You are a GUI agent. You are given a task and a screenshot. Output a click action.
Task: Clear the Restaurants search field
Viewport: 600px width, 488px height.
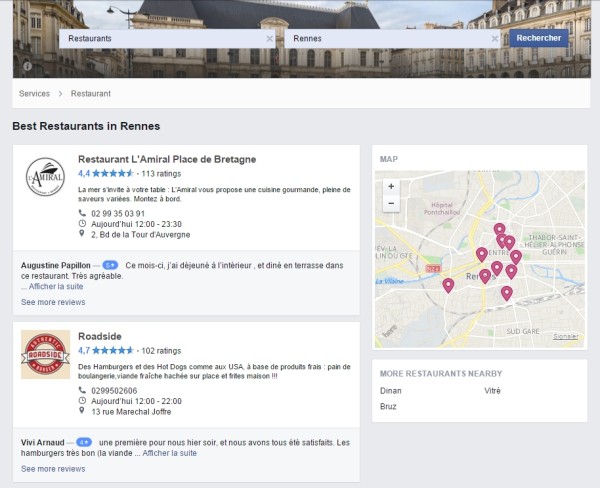tap(269, 39)
